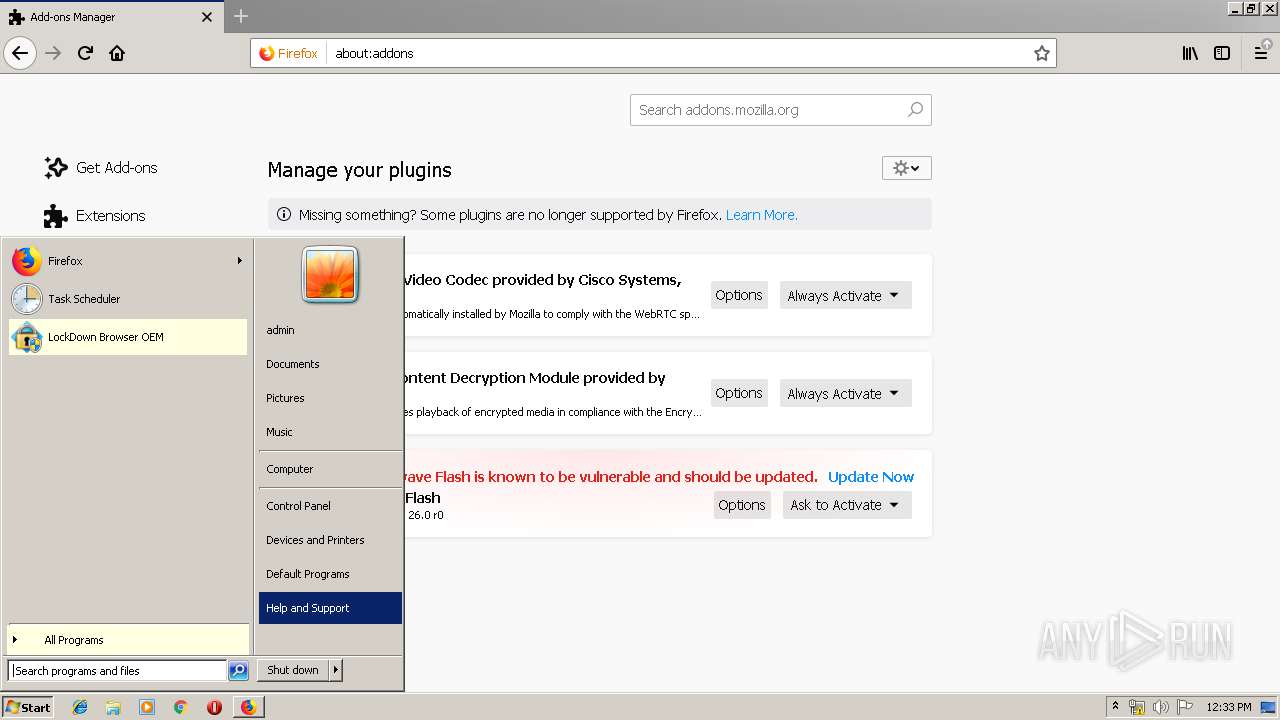Open Action Center flag icon

click(x=1185, y=707)
